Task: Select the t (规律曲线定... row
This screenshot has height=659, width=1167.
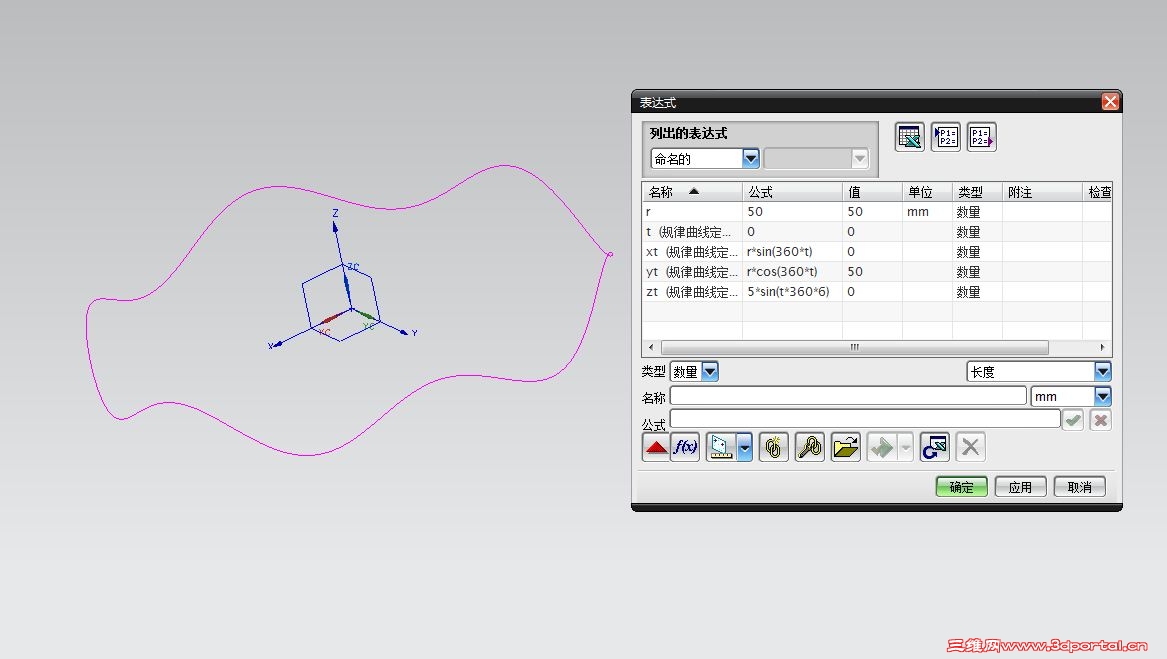Action: click(877, 232)
